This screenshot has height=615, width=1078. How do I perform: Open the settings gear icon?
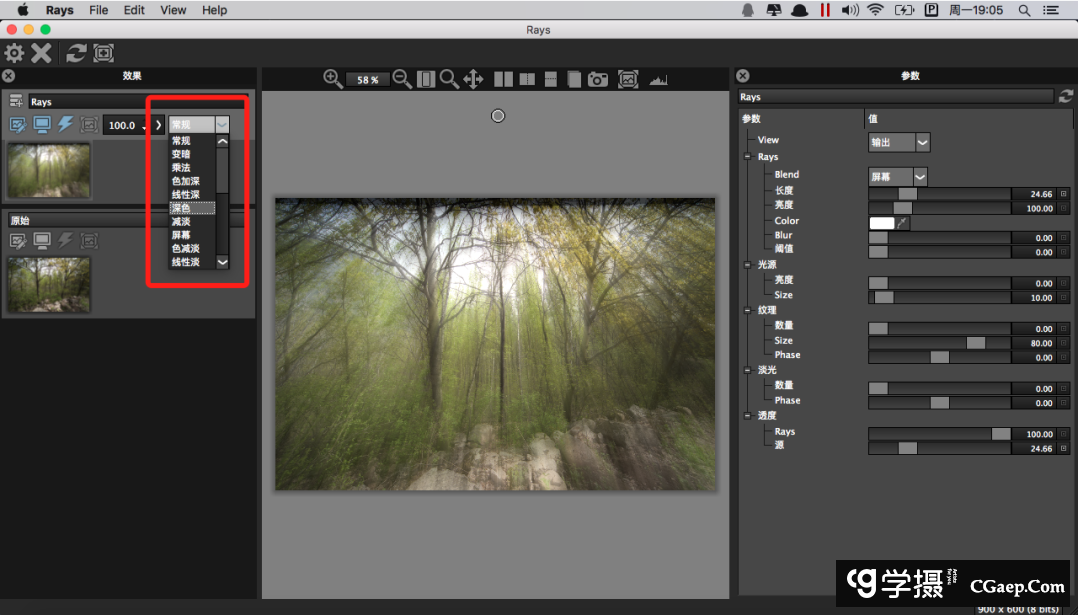(x=13, y=53)
